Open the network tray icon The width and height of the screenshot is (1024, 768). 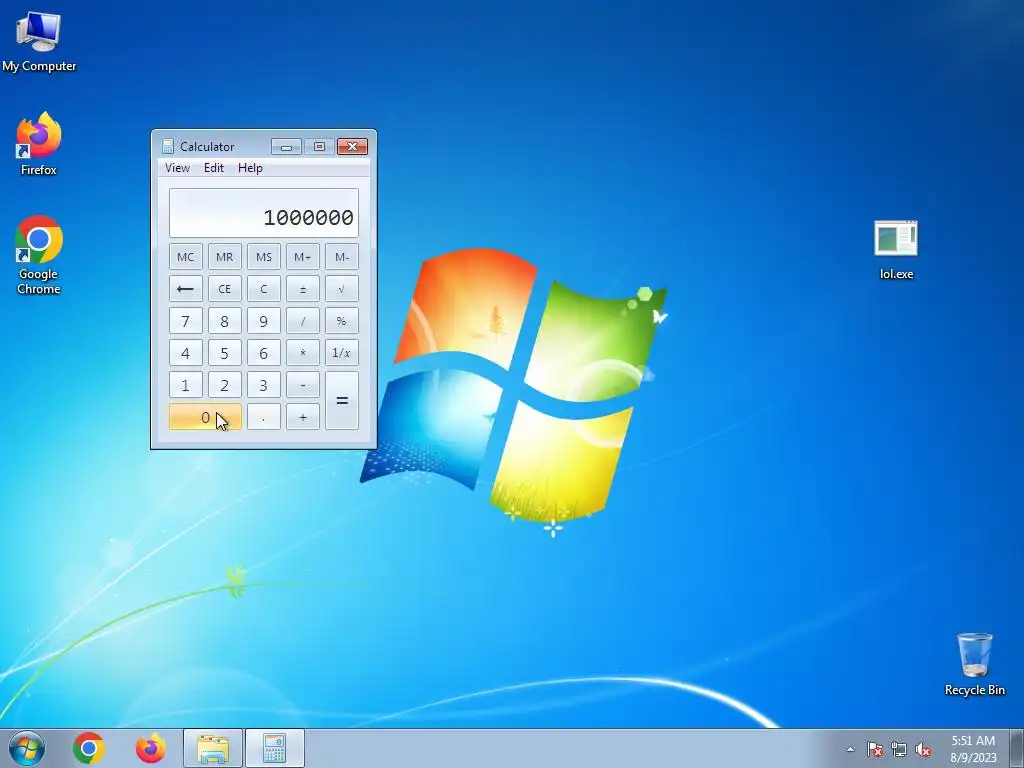[899, 749]
